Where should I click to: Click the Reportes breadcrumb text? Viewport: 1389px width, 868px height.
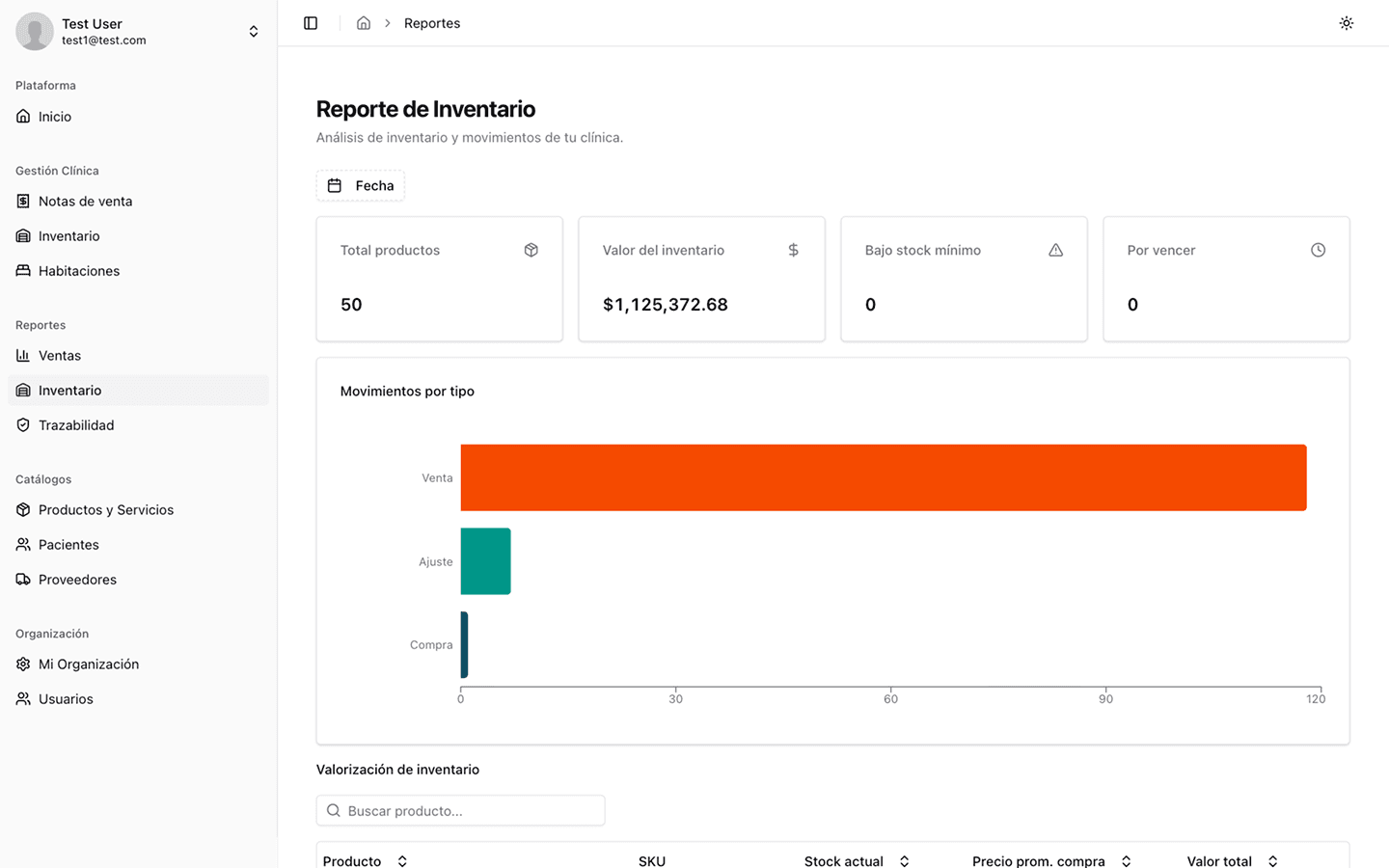[x=431, y=23]
